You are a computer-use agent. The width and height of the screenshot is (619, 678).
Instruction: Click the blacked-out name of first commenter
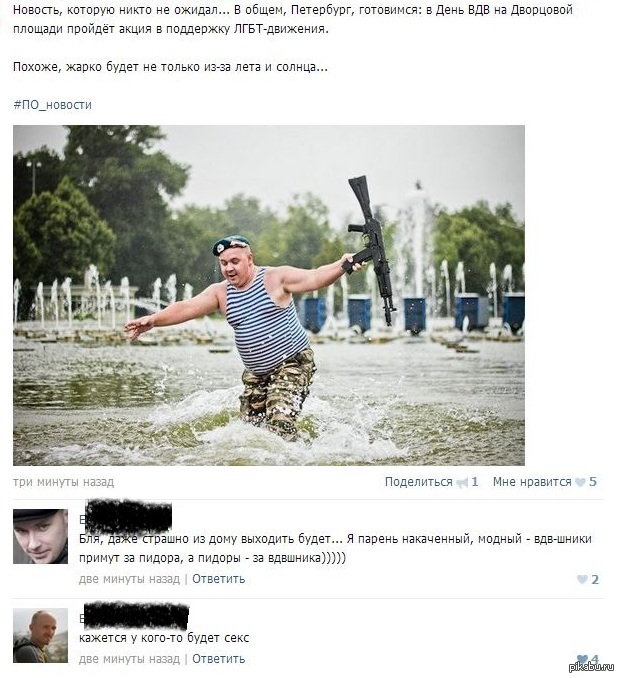tap(126, 517)
